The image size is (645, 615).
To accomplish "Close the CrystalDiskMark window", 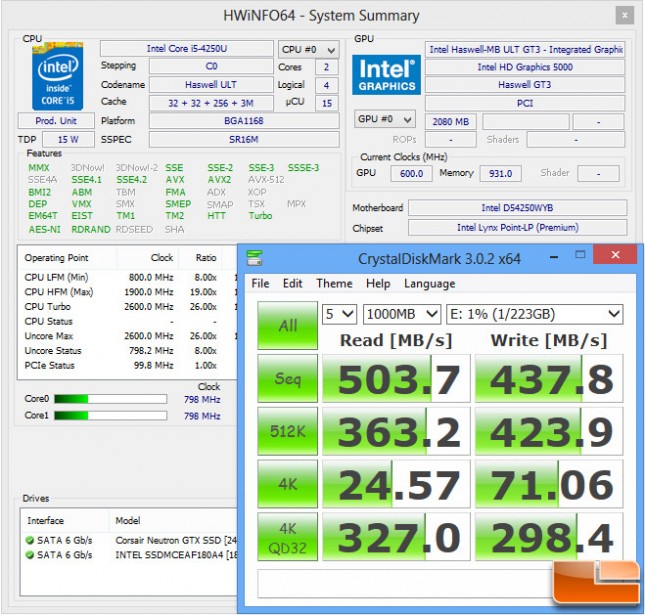I will click(x=615, y=255).
